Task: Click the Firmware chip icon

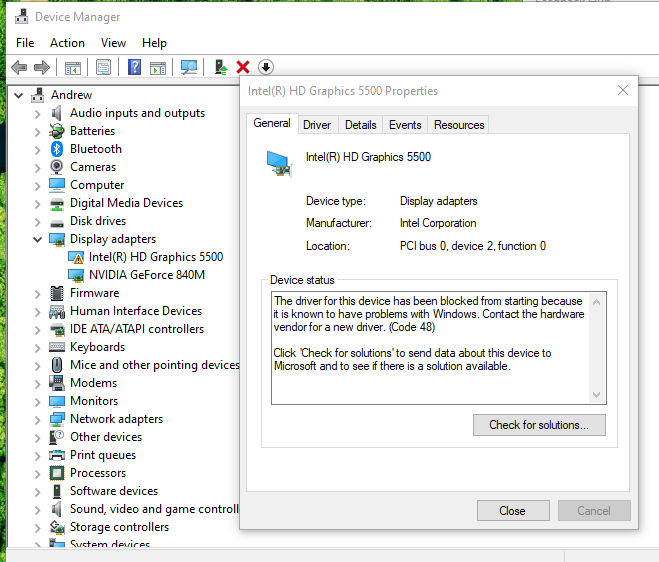Action: (57, 293)
